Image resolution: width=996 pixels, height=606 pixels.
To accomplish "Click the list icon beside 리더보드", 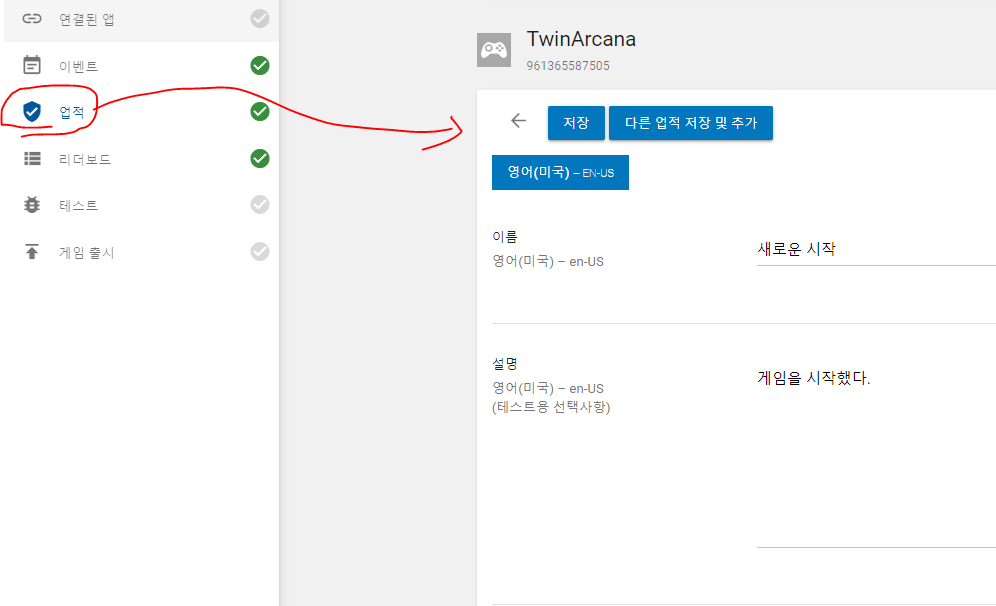I will 32,158.
